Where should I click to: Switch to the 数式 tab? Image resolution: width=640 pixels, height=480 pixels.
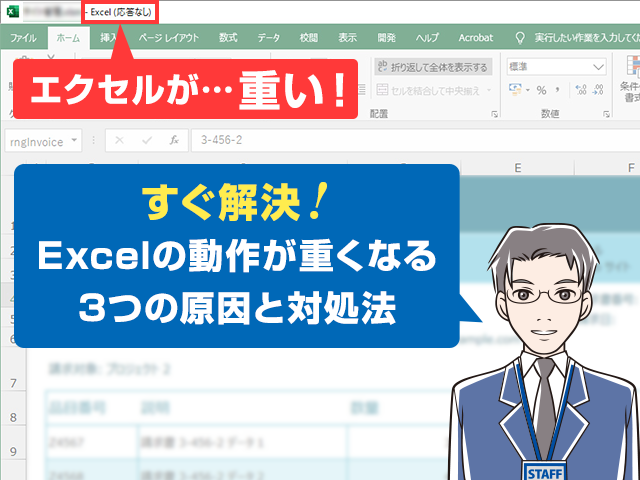pyautogui.click(x=228, y=38)
